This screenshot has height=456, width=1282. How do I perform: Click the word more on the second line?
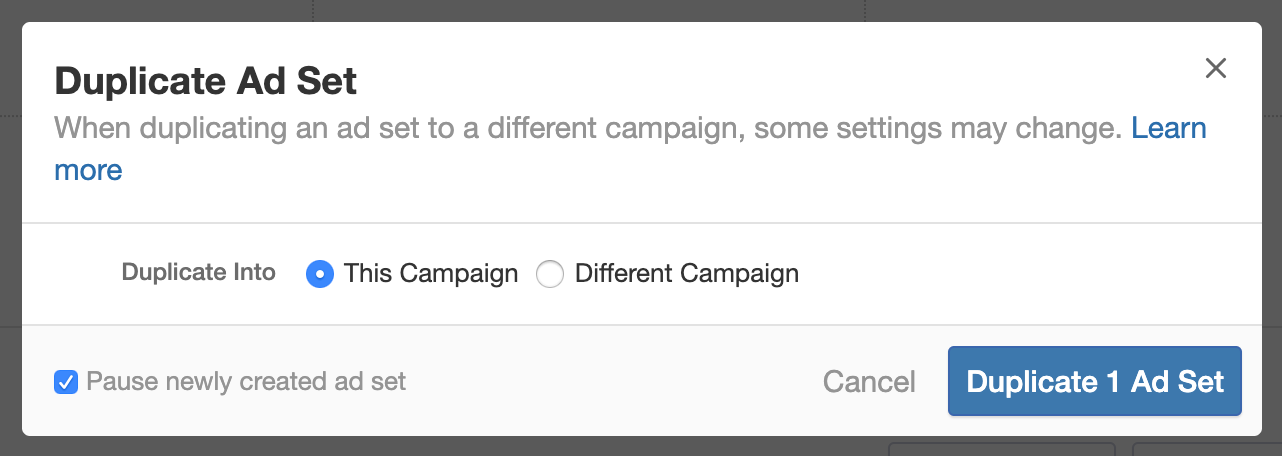tap(88, 170)
